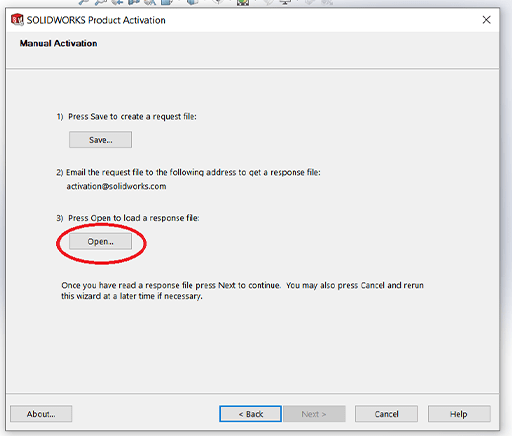Close the Product Activation dialog

click(x=486, y=20)
